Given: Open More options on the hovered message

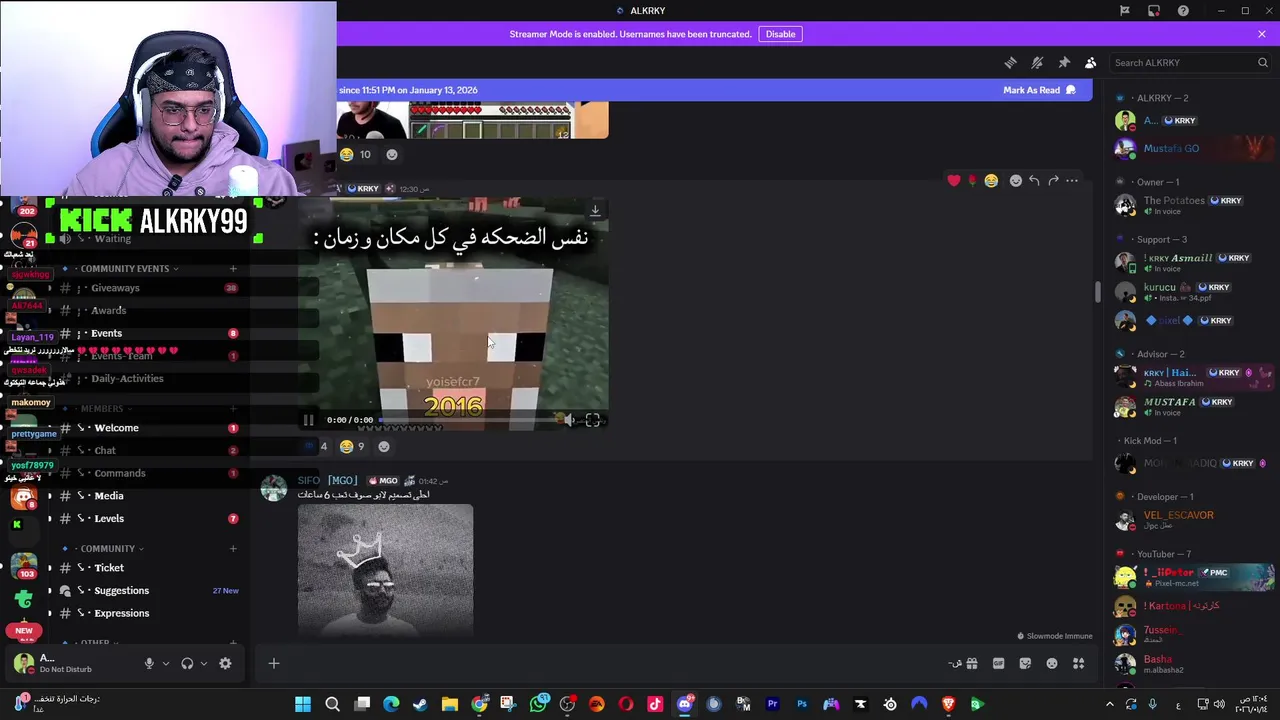Looking at the screenshot, I should coord(1072,181).
